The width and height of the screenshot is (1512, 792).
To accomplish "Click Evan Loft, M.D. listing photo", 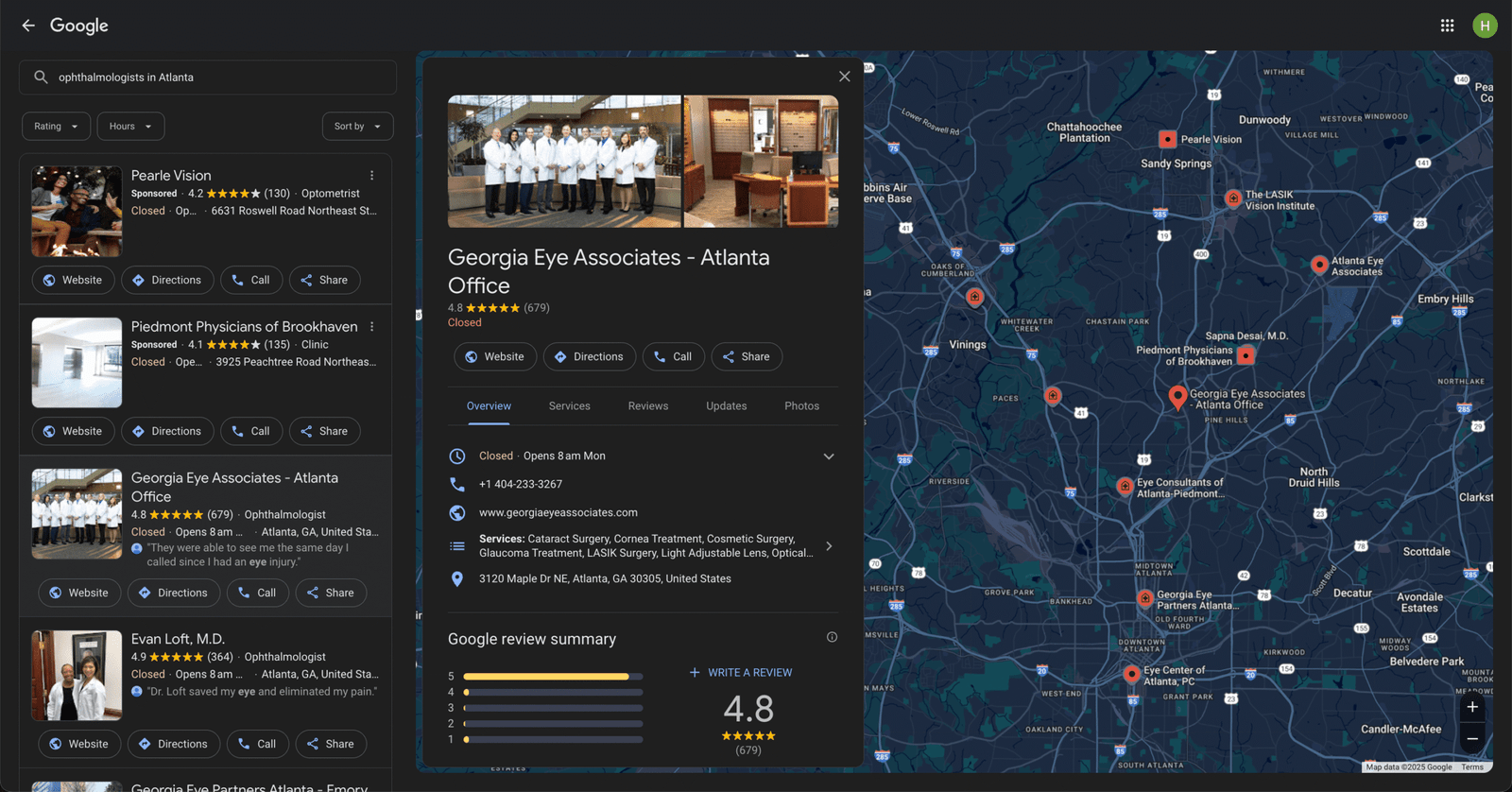I will 77,675.
